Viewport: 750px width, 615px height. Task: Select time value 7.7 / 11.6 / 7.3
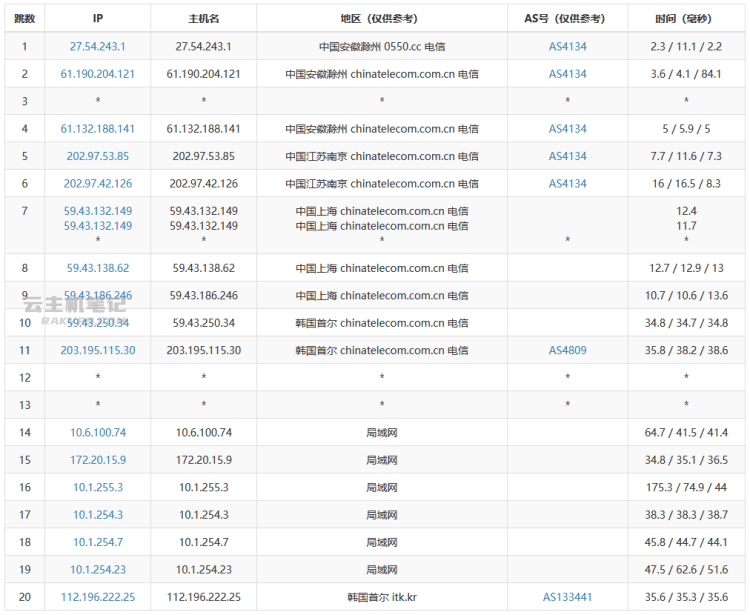(x=686, y=156)
